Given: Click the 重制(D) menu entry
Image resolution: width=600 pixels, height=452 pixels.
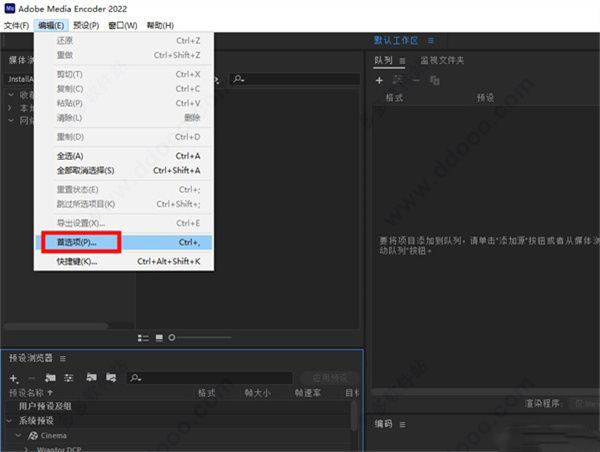Looking at the screenshot, I should 124,137.
